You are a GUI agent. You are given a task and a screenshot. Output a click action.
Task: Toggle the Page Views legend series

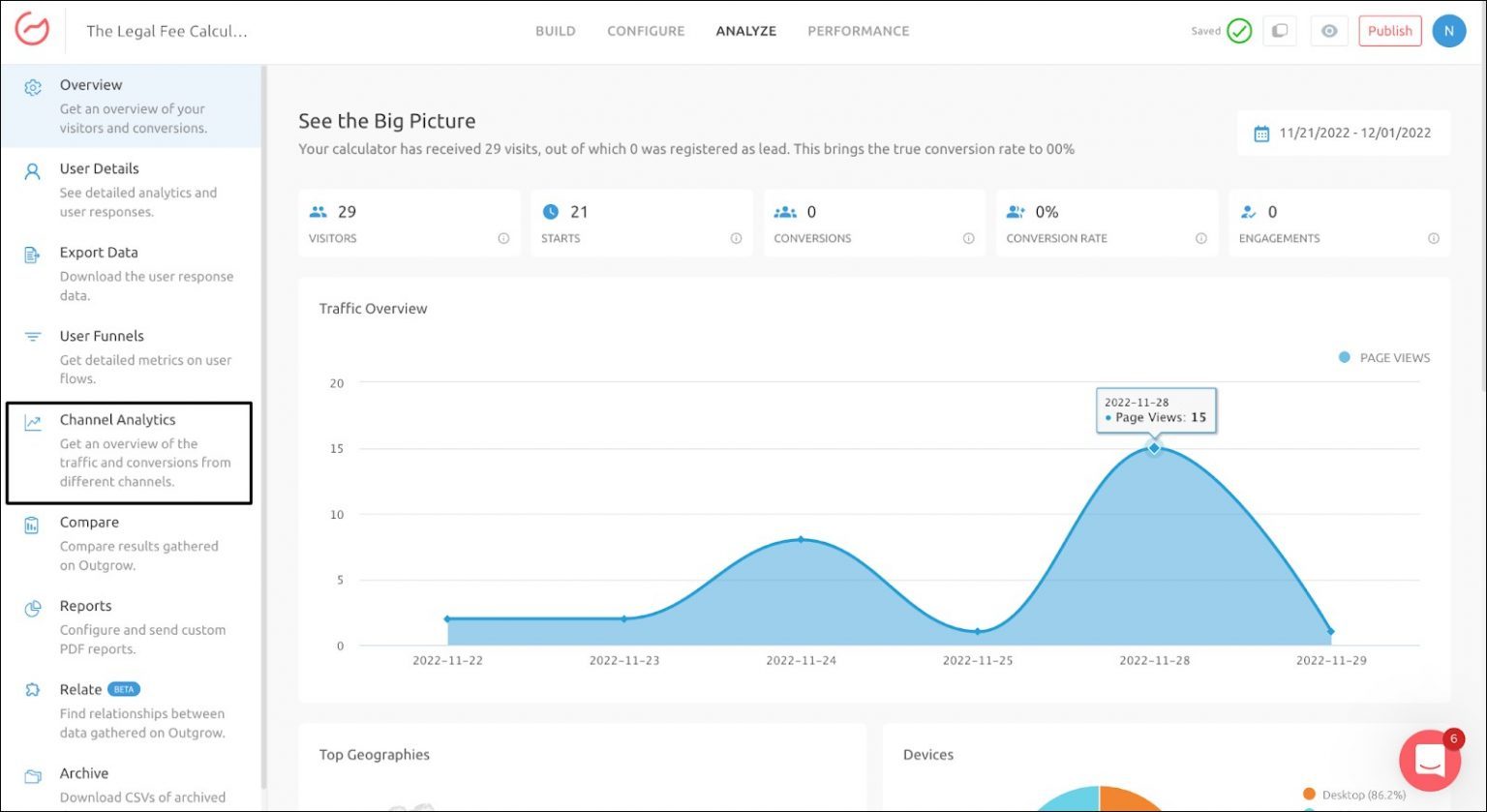click(1383, 358)
